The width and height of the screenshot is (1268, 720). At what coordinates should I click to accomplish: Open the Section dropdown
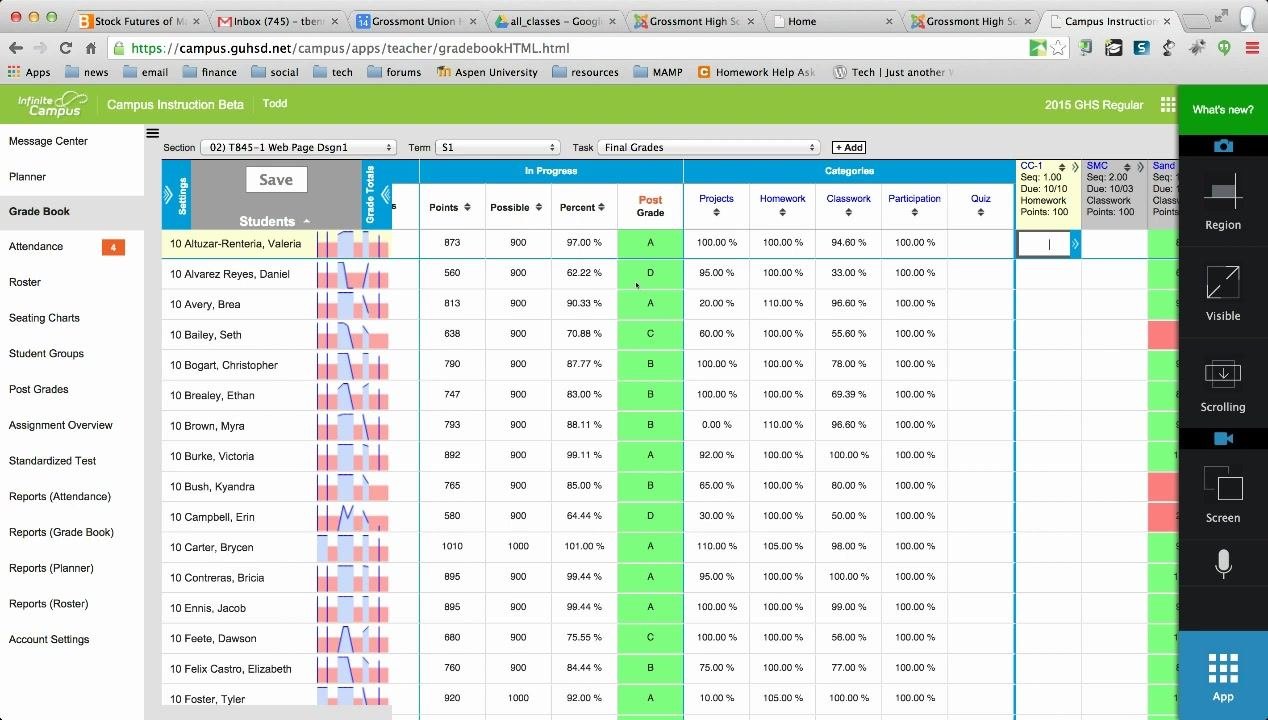click(x=298, y=147)
